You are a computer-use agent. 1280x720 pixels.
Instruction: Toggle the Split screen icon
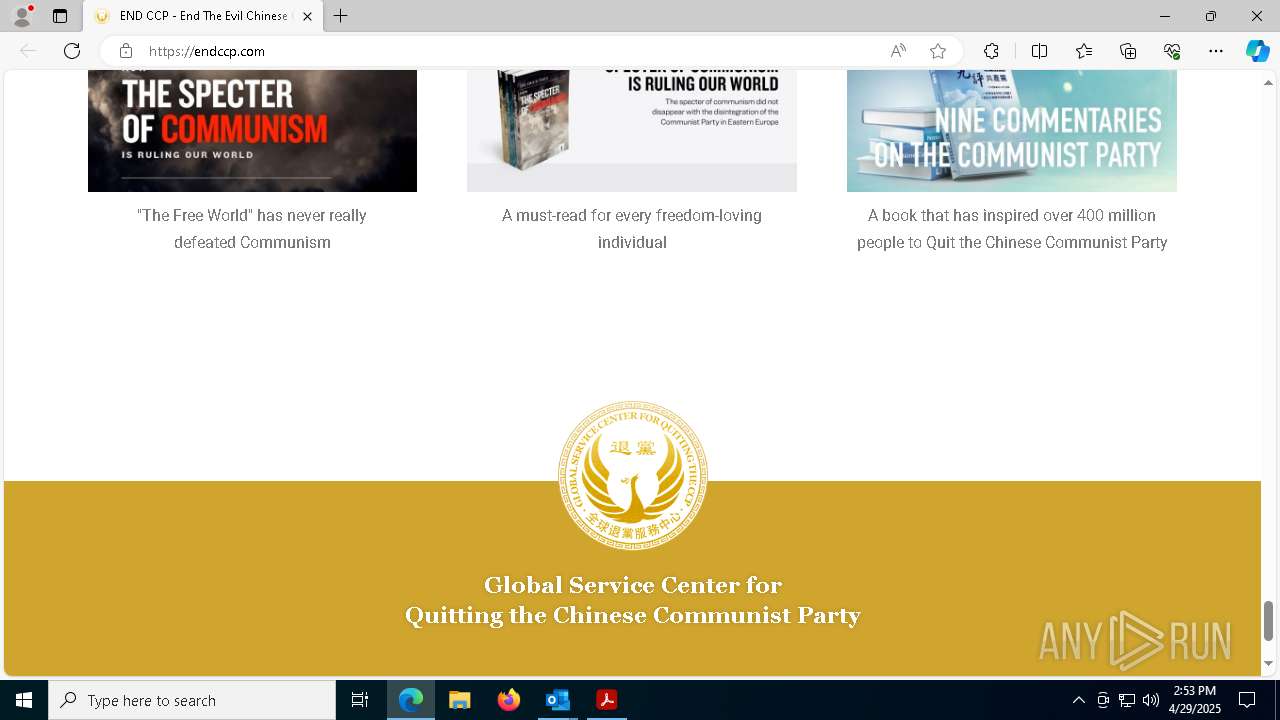point(1039,51)
